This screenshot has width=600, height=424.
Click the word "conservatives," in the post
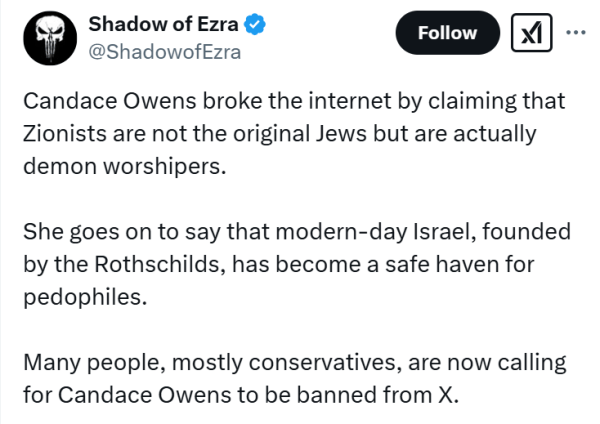point(325,363)
